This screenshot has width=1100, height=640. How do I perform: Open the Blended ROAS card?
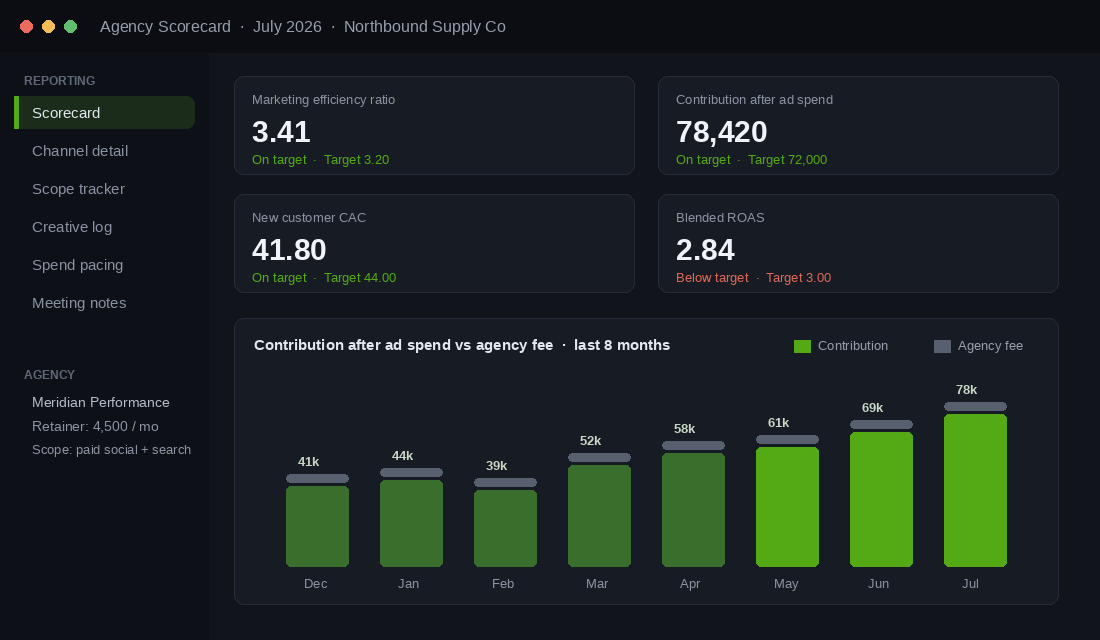(x=858, y=244)
